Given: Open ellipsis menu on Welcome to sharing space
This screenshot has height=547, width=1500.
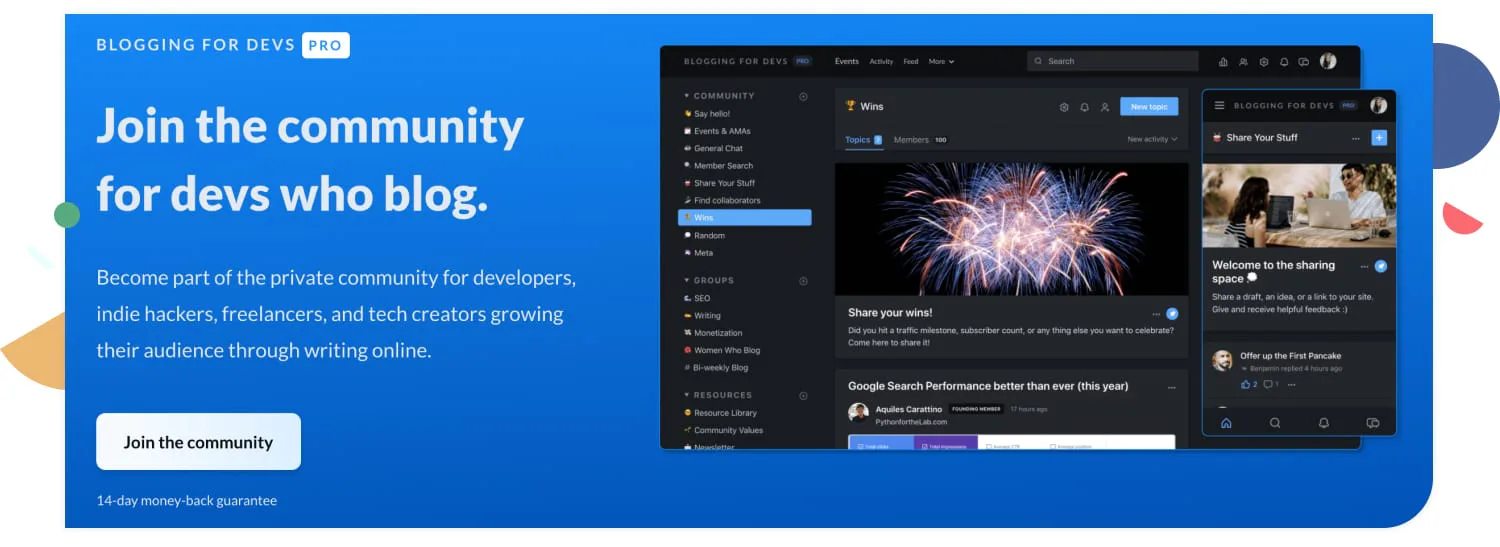Looking at the screenshot, I should click(x=1364, y=266).
